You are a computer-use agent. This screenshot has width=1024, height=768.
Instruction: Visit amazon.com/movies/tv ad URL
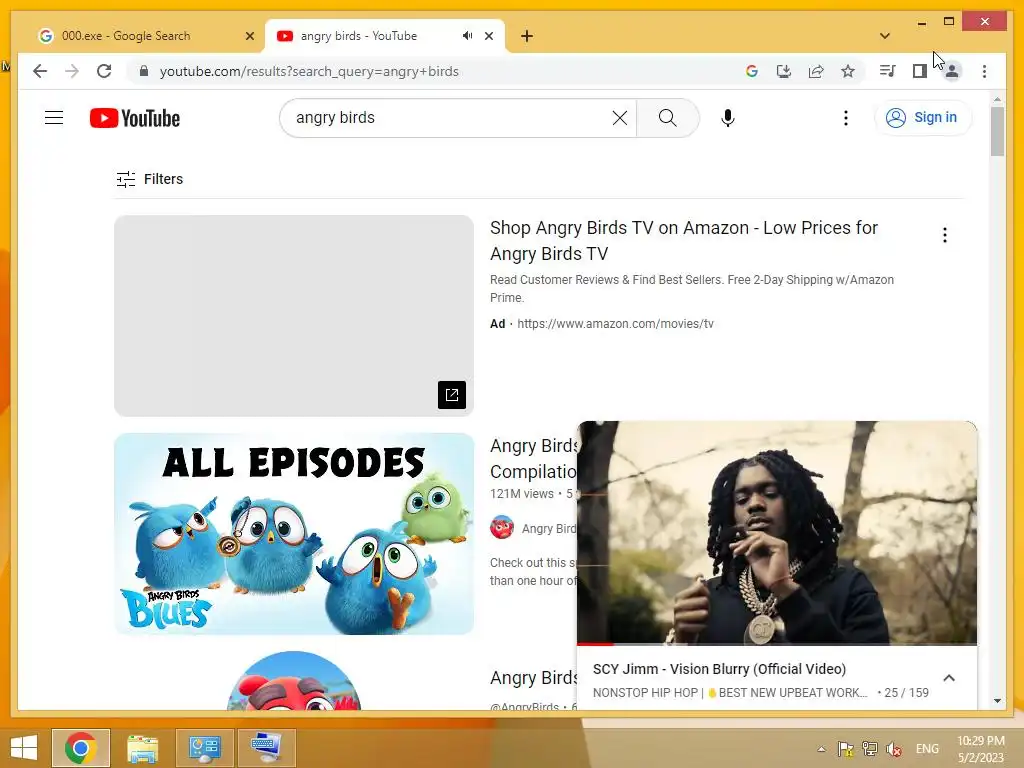click(x=615, y=324)
